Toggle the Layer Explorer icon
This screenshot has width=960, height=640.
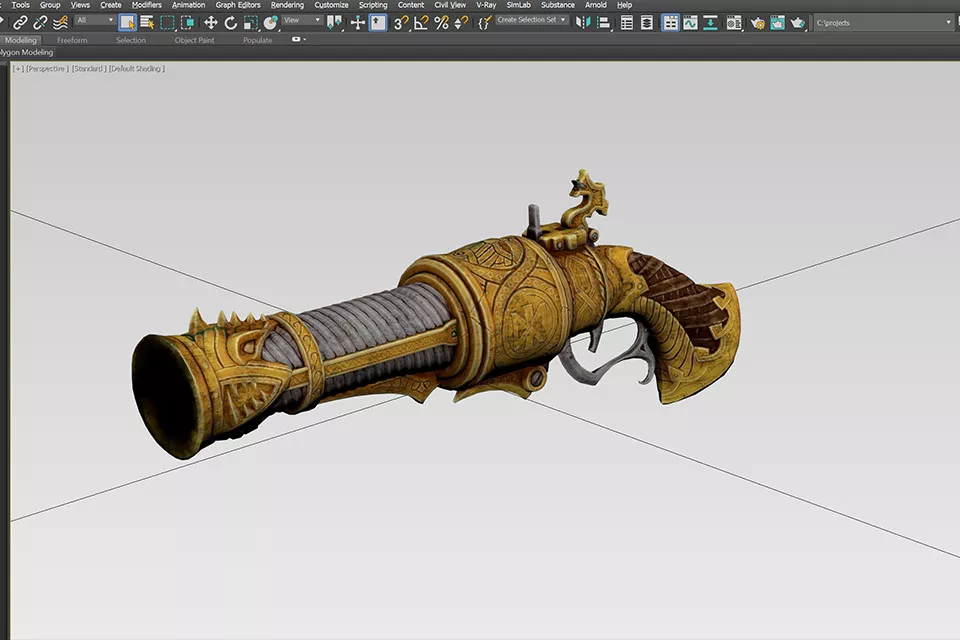pos(647,23)
